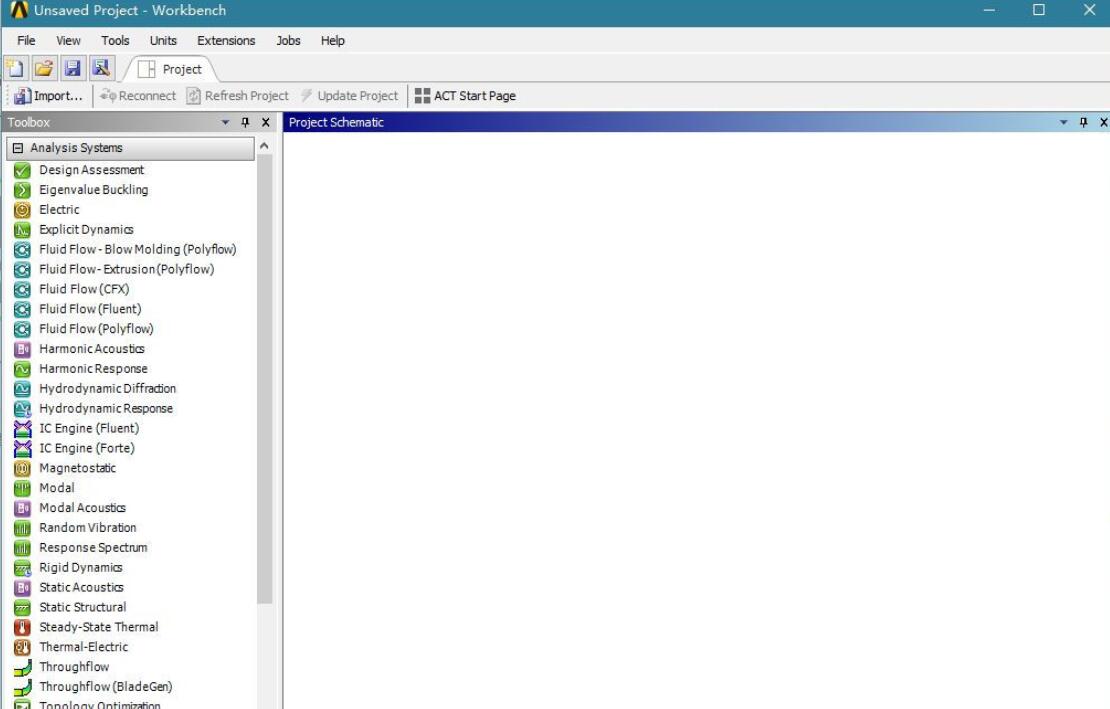
Task: Open the Units menu
Action: (163, 40)
